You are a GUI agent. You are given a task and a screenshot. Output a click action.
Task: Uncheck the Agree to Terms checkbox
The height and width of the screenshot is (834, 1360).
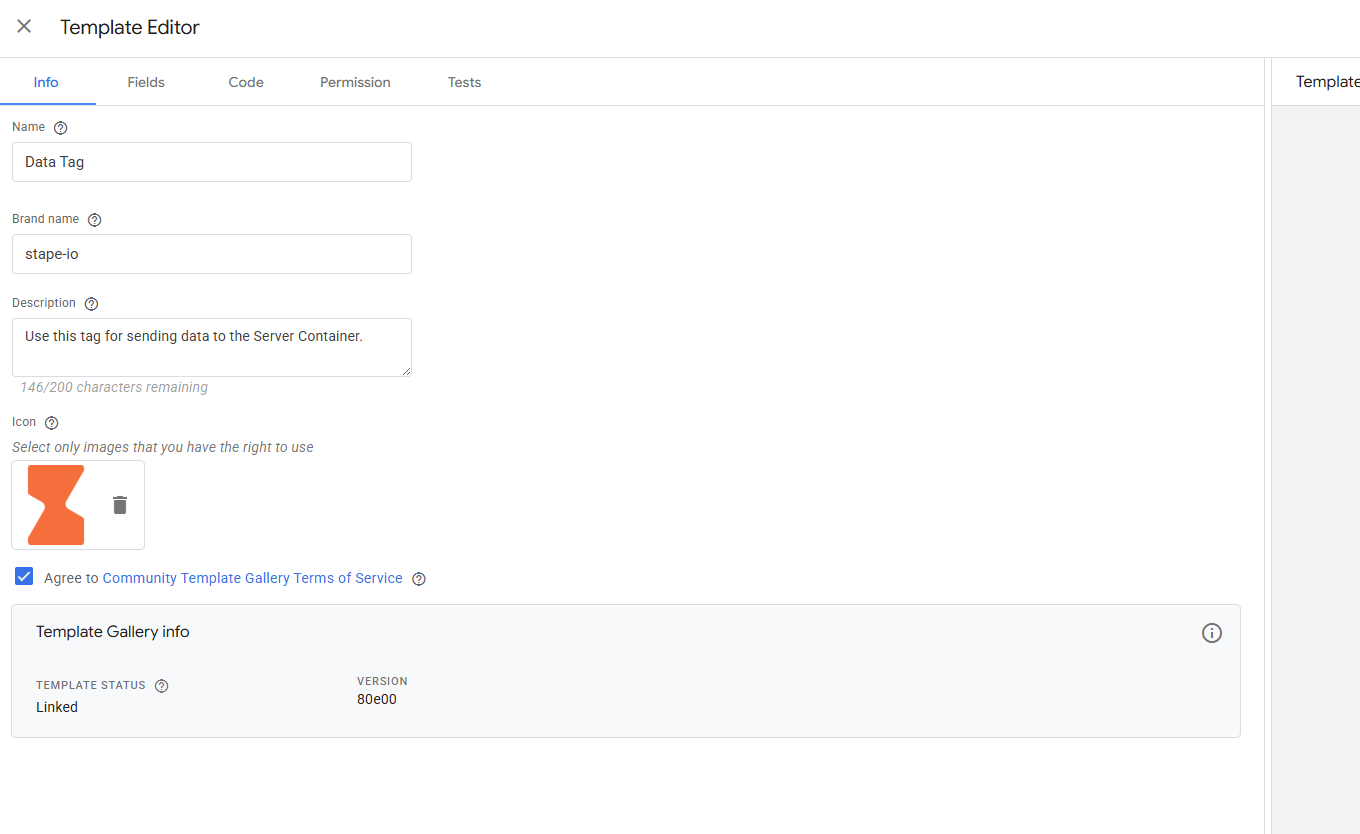[25, 577]
